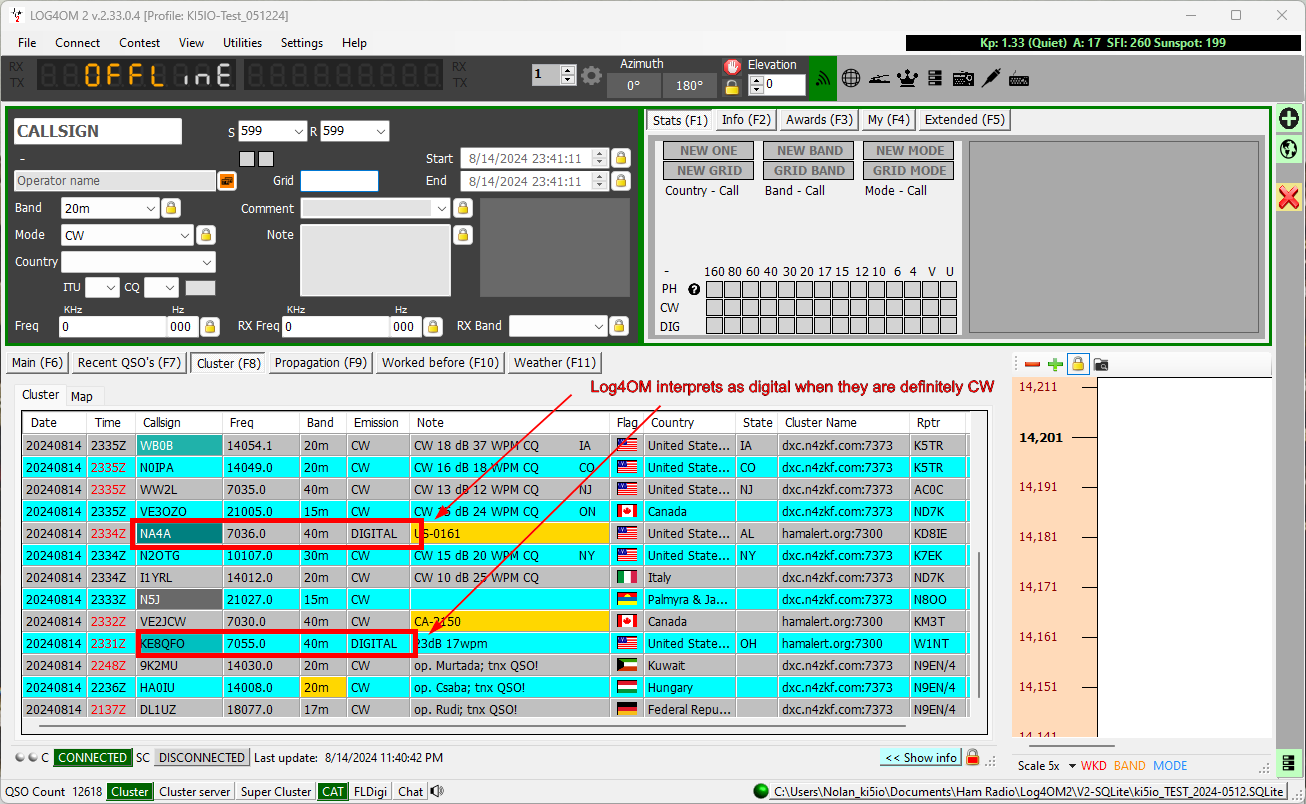Open the Contest menu
This screenshot has width=1306, height=804.
(139, 43)
